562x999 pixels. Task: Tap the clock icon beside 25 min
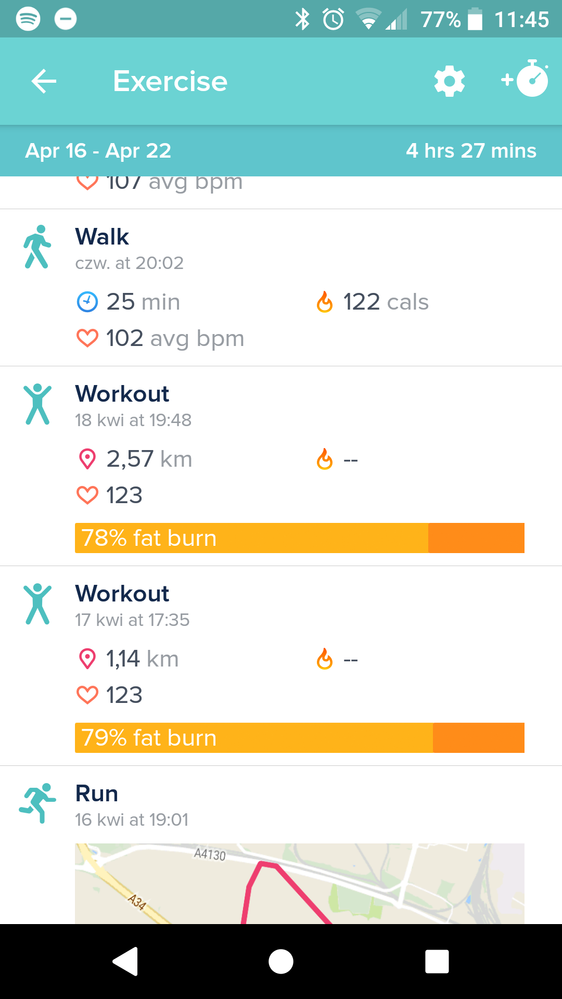coord(87,301)
